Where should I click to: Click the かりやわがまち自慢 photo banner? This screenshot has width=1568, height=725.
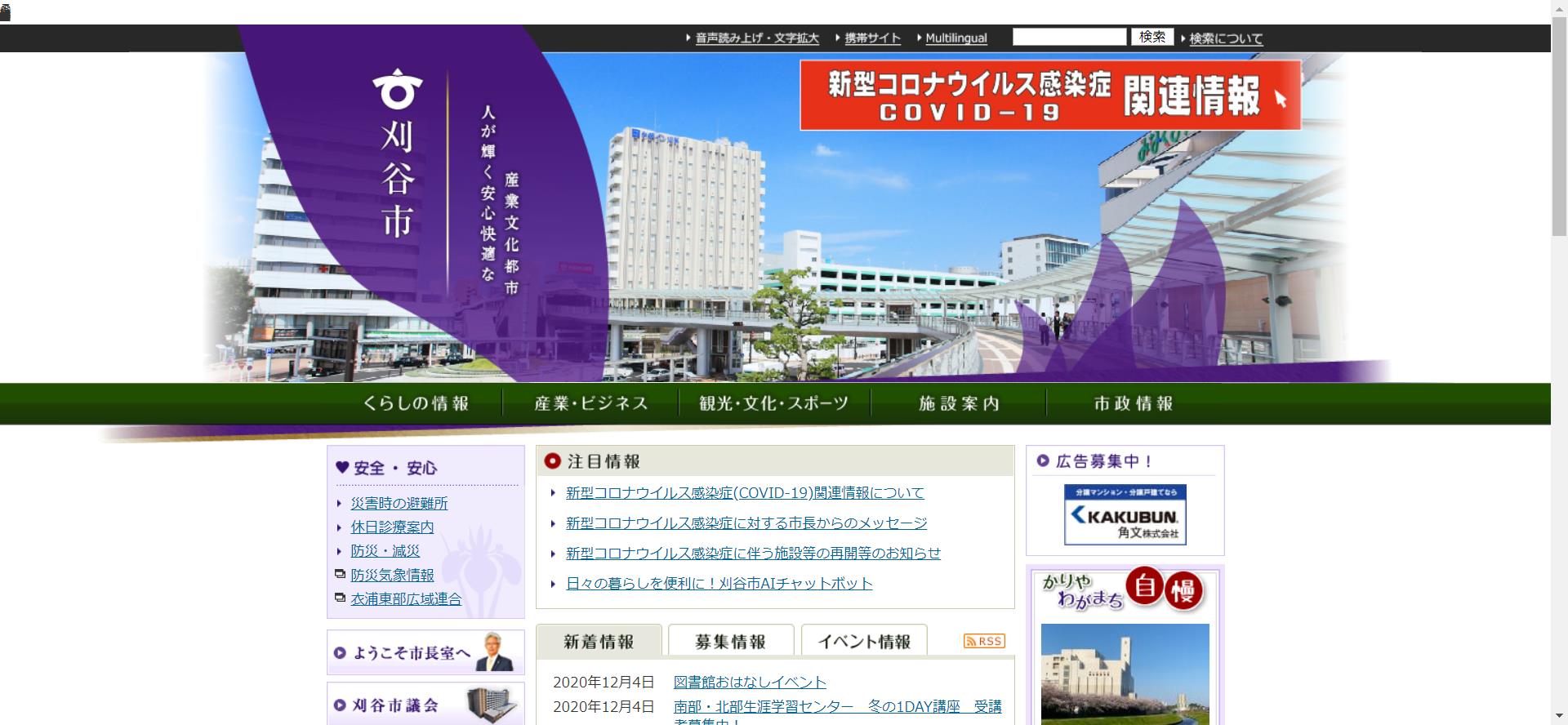[x=1125, y=645]
